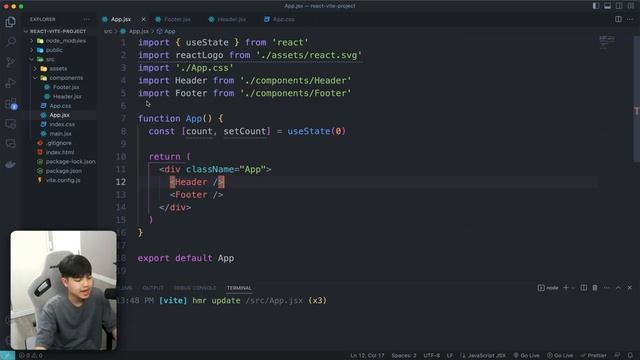
Task: Open the Run and Debug view
Action: tap(11, 82)
